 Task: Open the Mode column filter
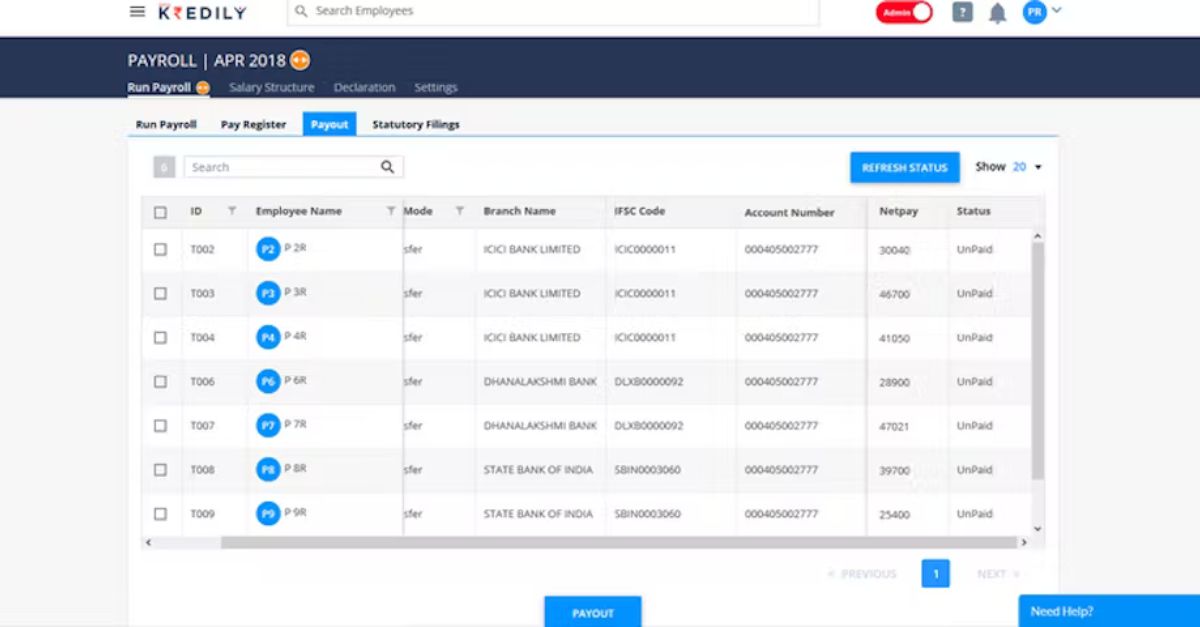pyautogui.click(x=458, y=211)
